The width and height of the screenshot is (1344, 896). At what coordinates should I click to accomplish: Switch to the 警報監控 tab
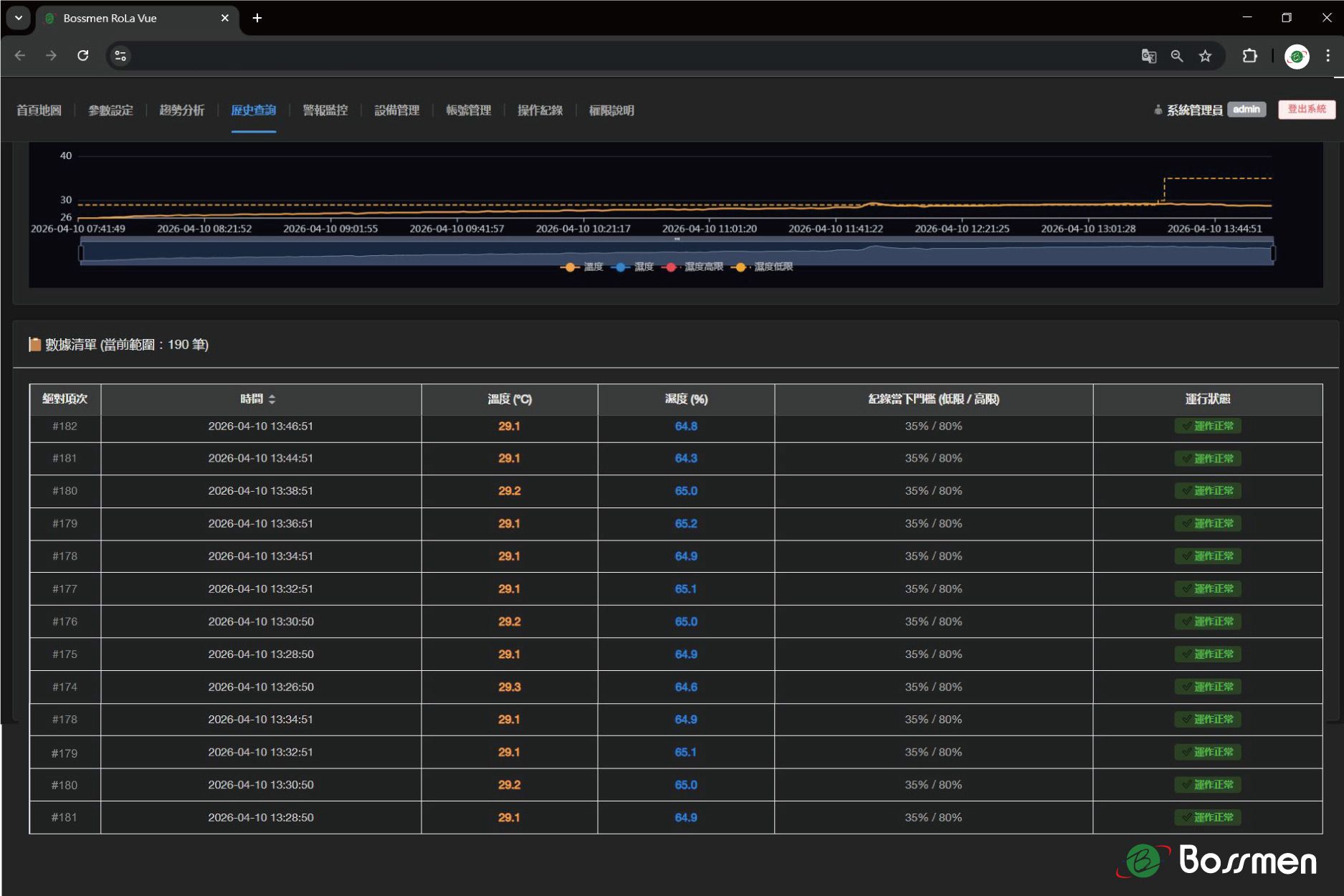[325, 110]
